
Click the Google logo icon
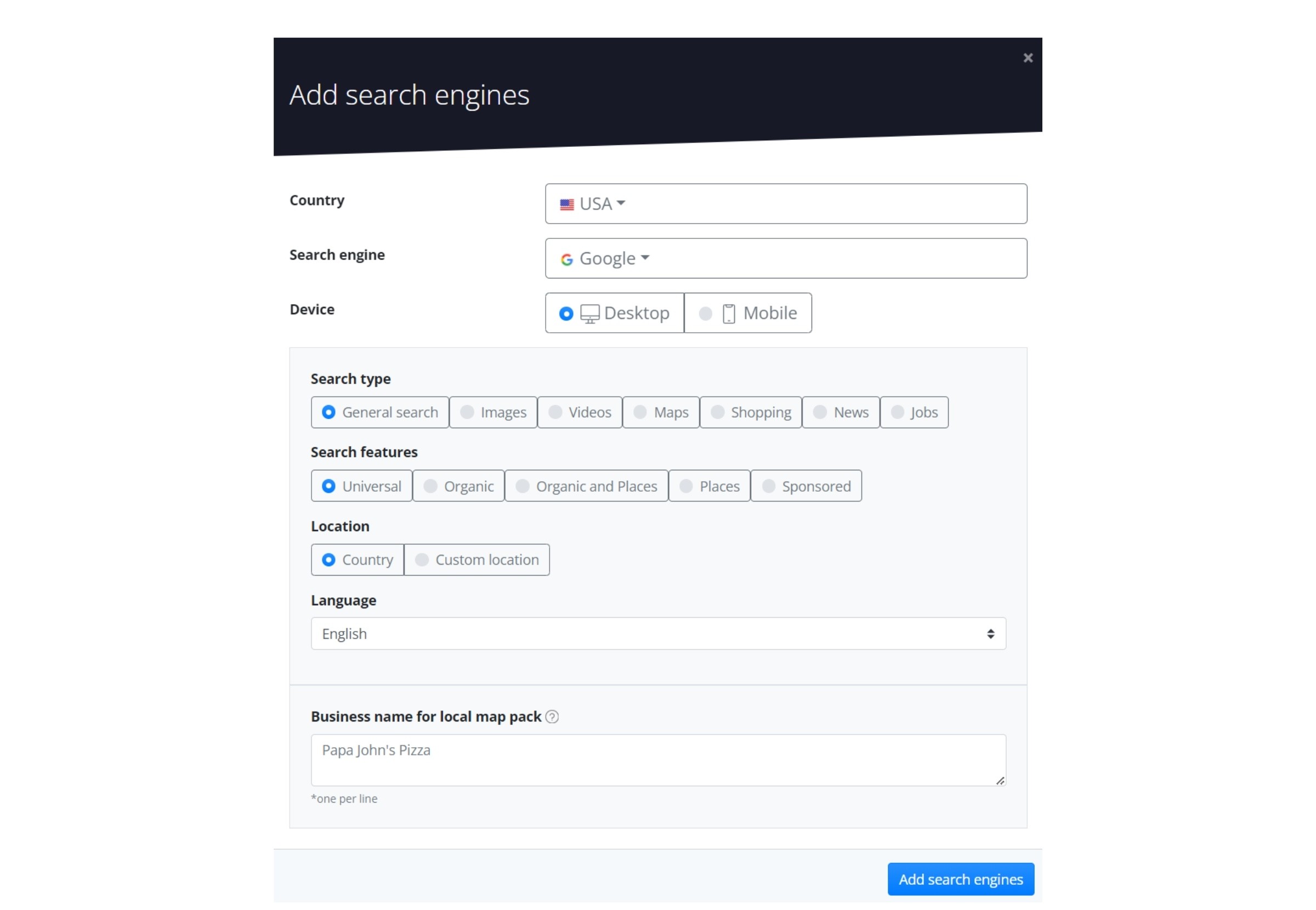click(566, 260)
